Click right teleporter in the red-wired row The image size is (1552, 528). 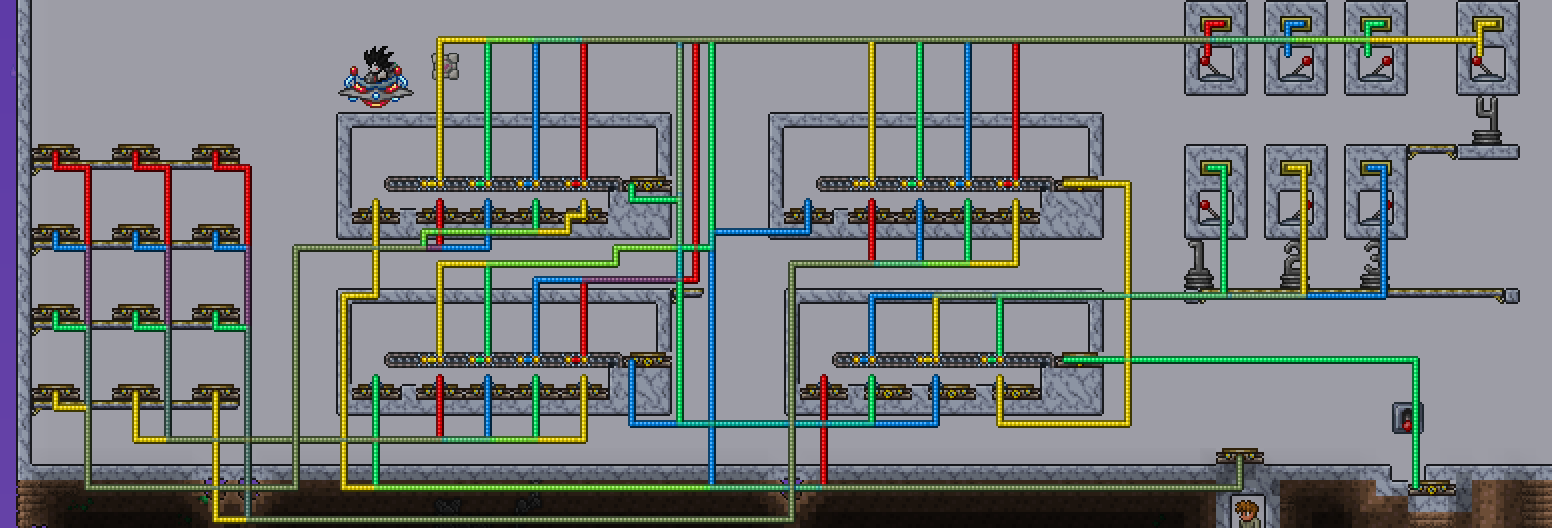coord(216,153)
